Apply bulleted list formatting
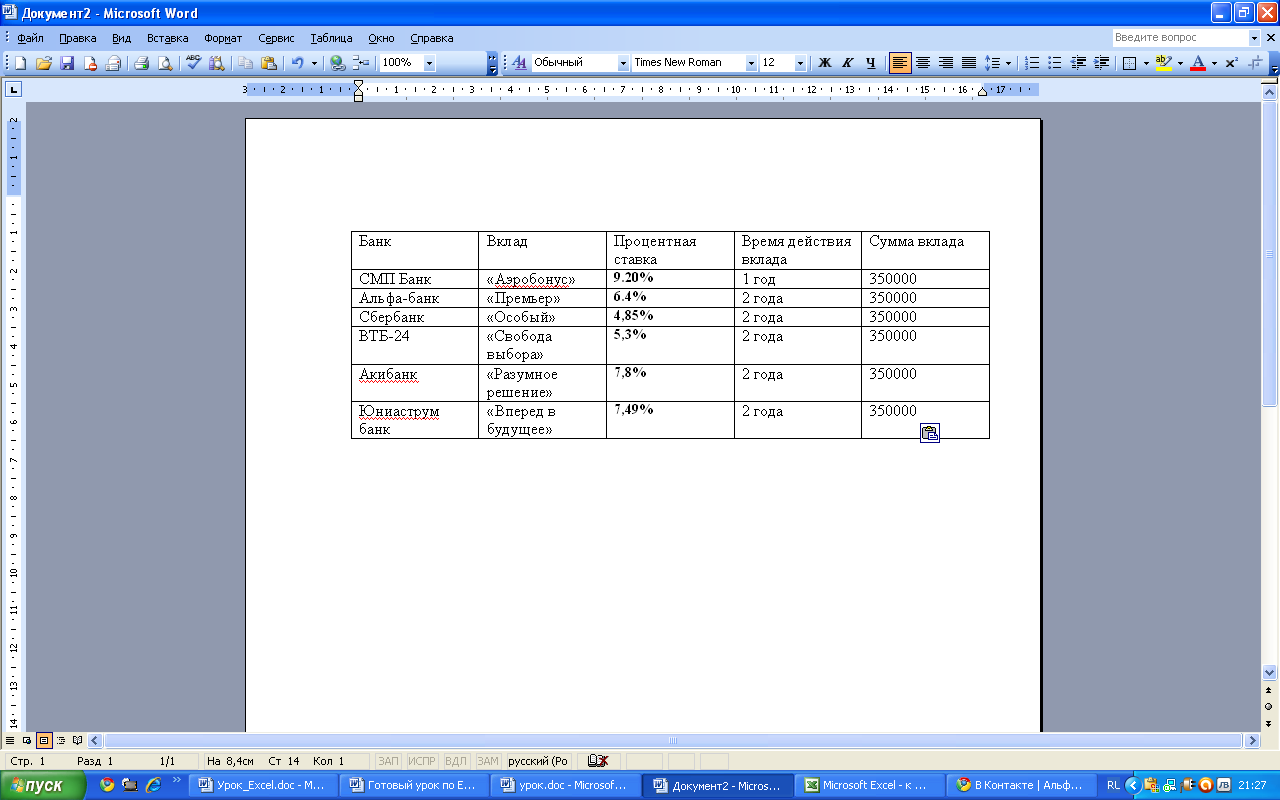This screenshot has width=1280, height=800. pos(1055,62)
